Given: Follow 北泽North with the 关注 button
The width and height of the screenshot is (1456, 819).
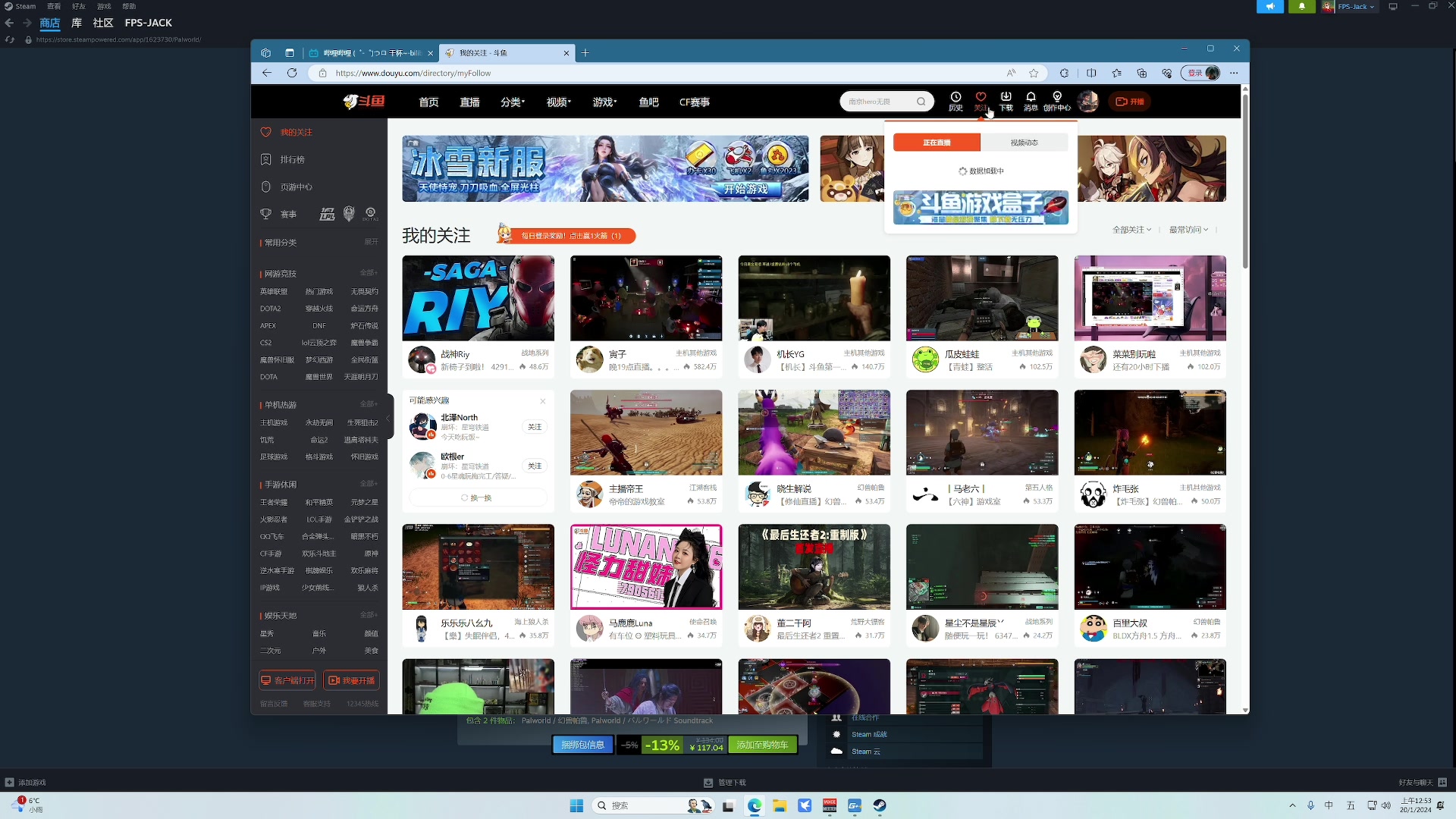Looking at the screenshot, I should coord(535,427).
